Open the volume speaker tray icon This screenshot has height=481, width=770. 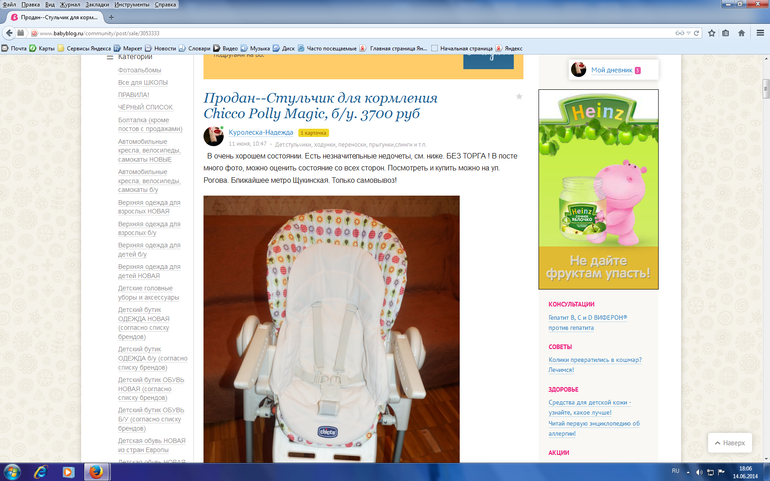[699, 472]
